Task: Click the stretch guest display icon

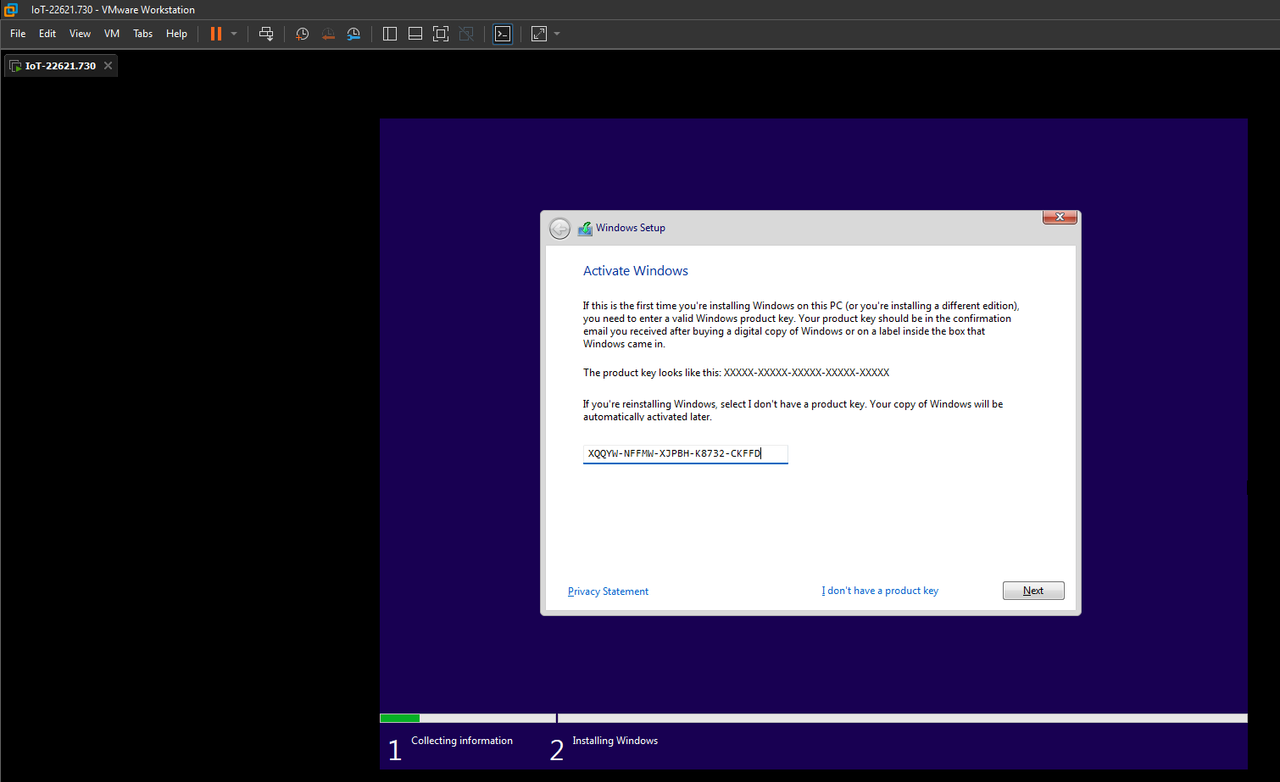Action: click(x=539, y=34)
